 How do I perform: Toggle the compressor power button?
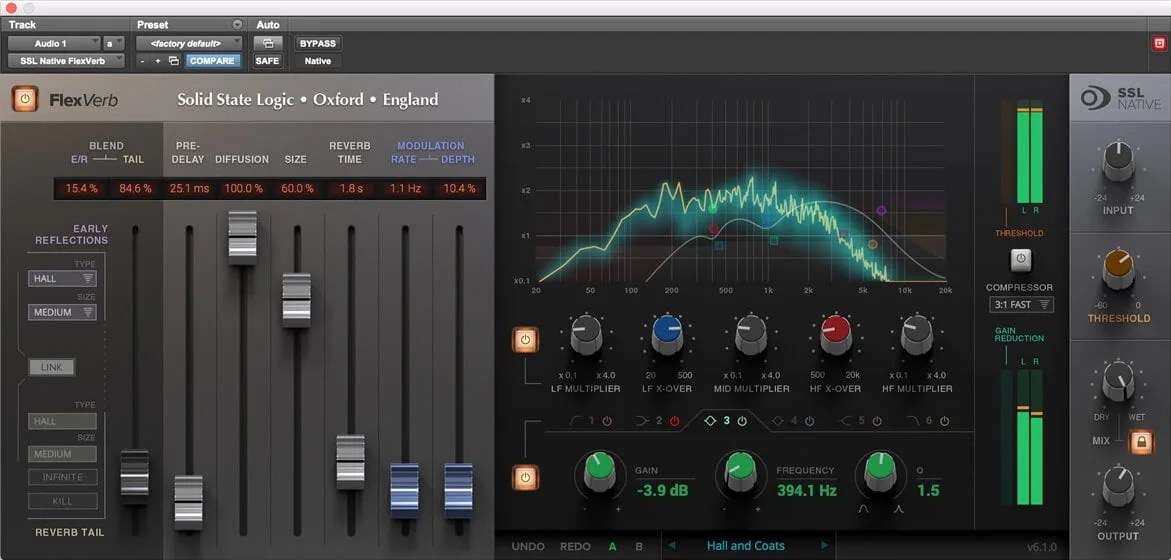tap(1021, 260)
